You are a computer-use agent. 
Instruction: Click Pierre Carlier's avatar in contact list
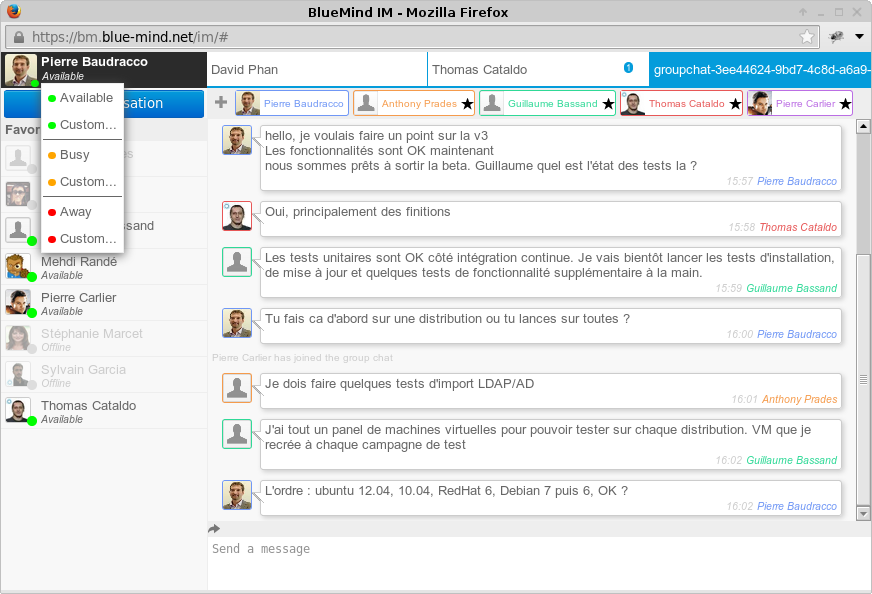point(18,302)
